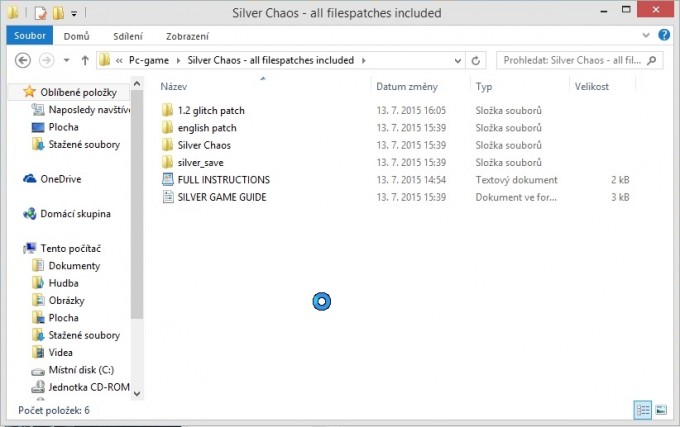Open the Sdílení tab

pos(128,36)
